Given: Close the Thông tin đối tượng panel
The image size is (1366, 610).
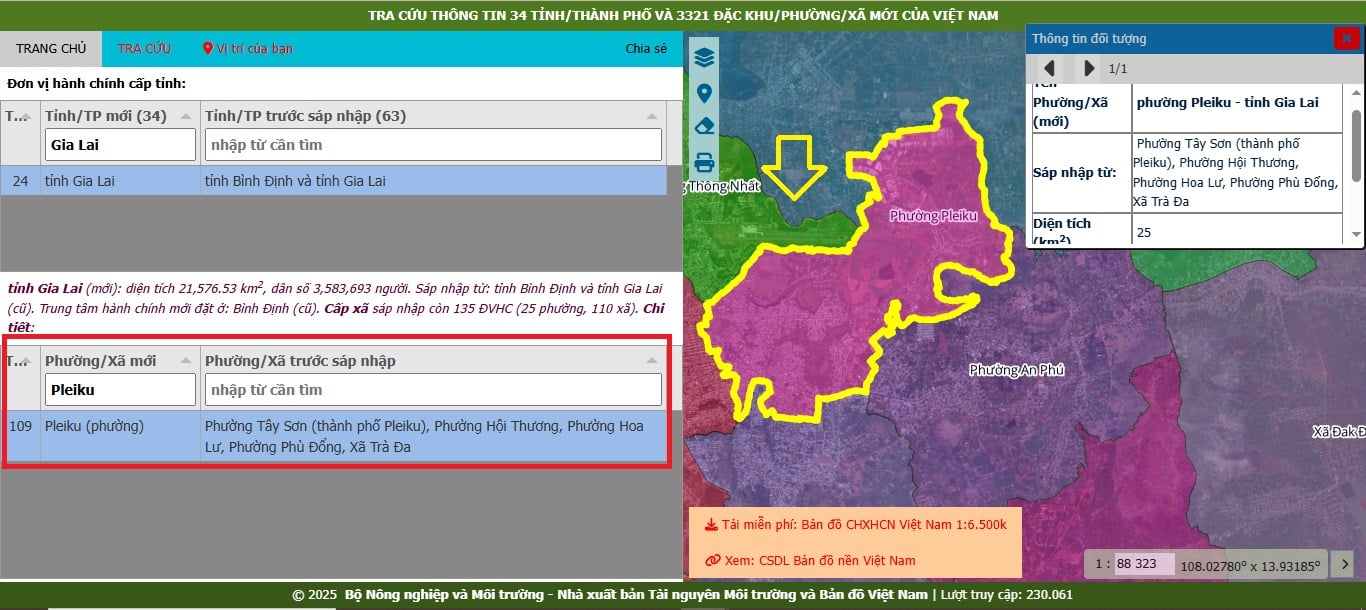Looking at the screenshot, I should point(1345,39).
